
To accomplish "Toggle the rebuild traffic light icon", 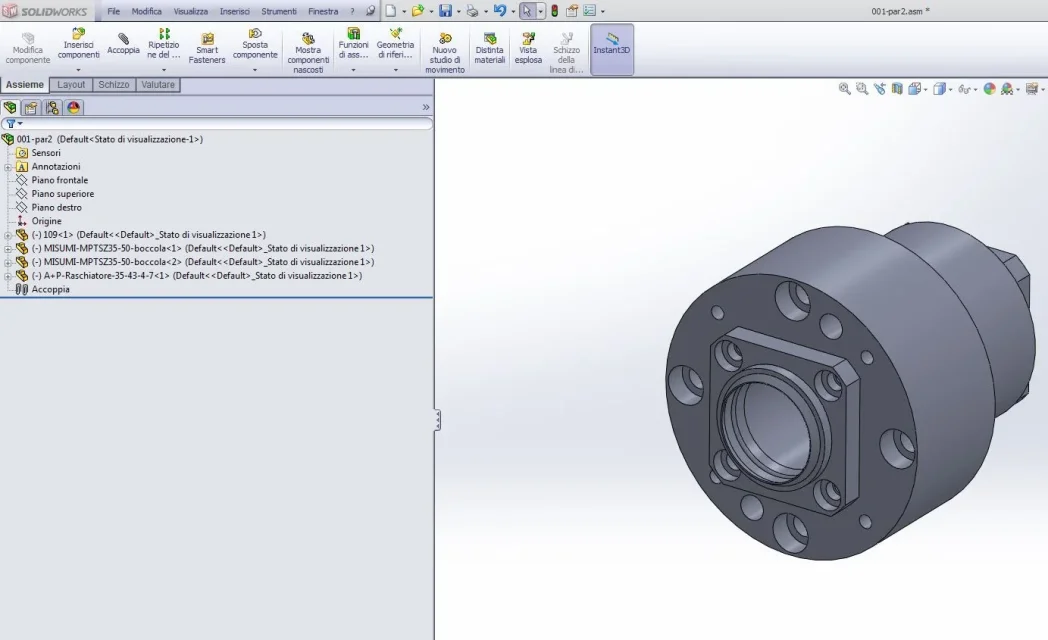I will point(554,11).
